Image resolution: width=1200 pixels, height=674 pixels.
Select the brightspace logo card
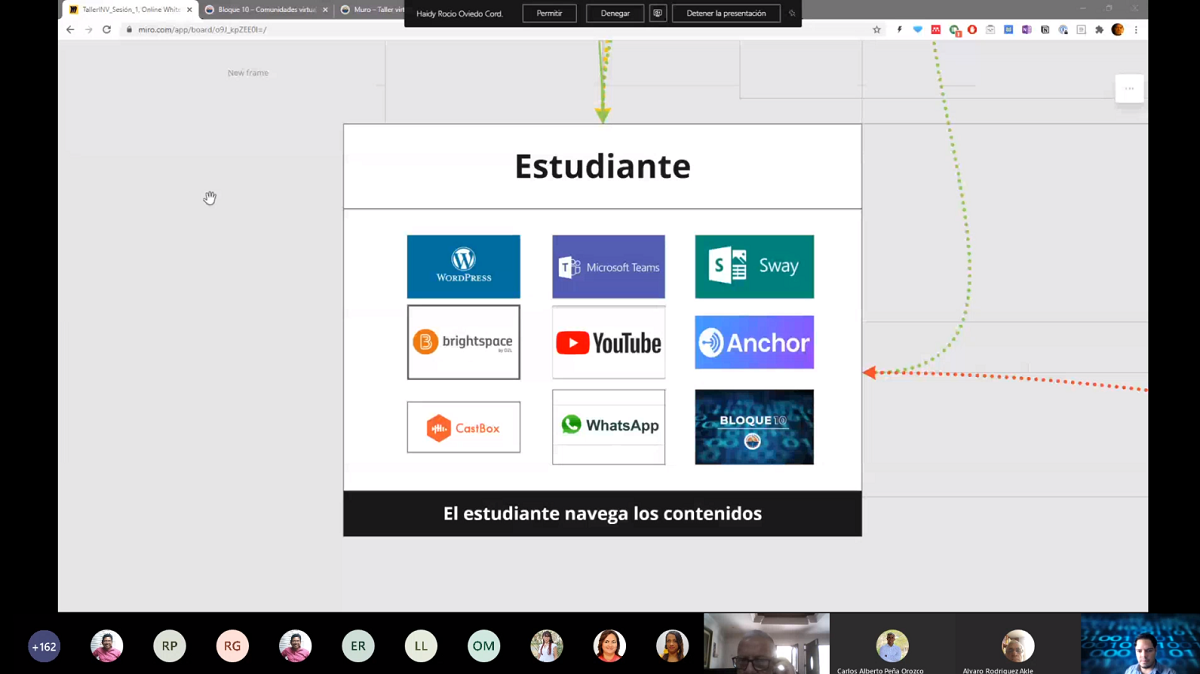click(463, 342)
